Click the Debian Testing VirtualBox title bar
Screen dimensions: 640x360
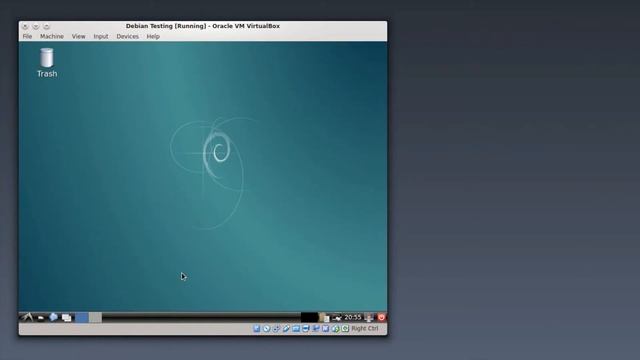(203, 26)
